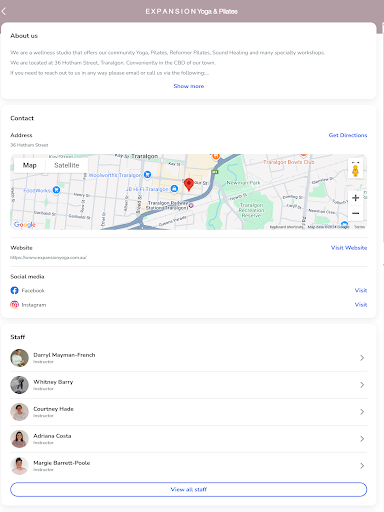
Task: Open Courtney Hade profile photo
Action: click(19, 412)
